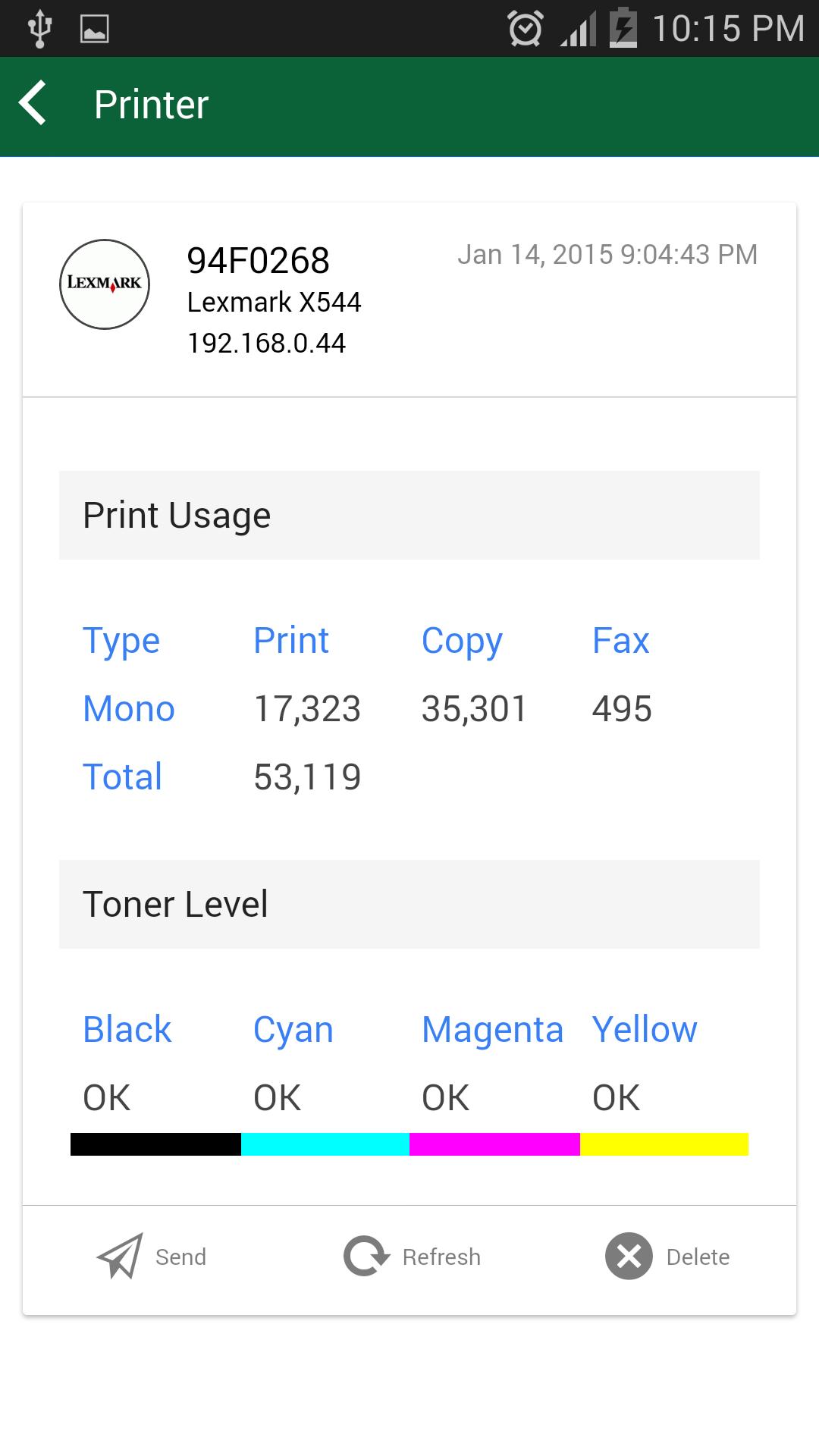The height and width of the screenshot is (1456, 819).
Task: Open the Printer title in the header bar
Action: (149, 104)
